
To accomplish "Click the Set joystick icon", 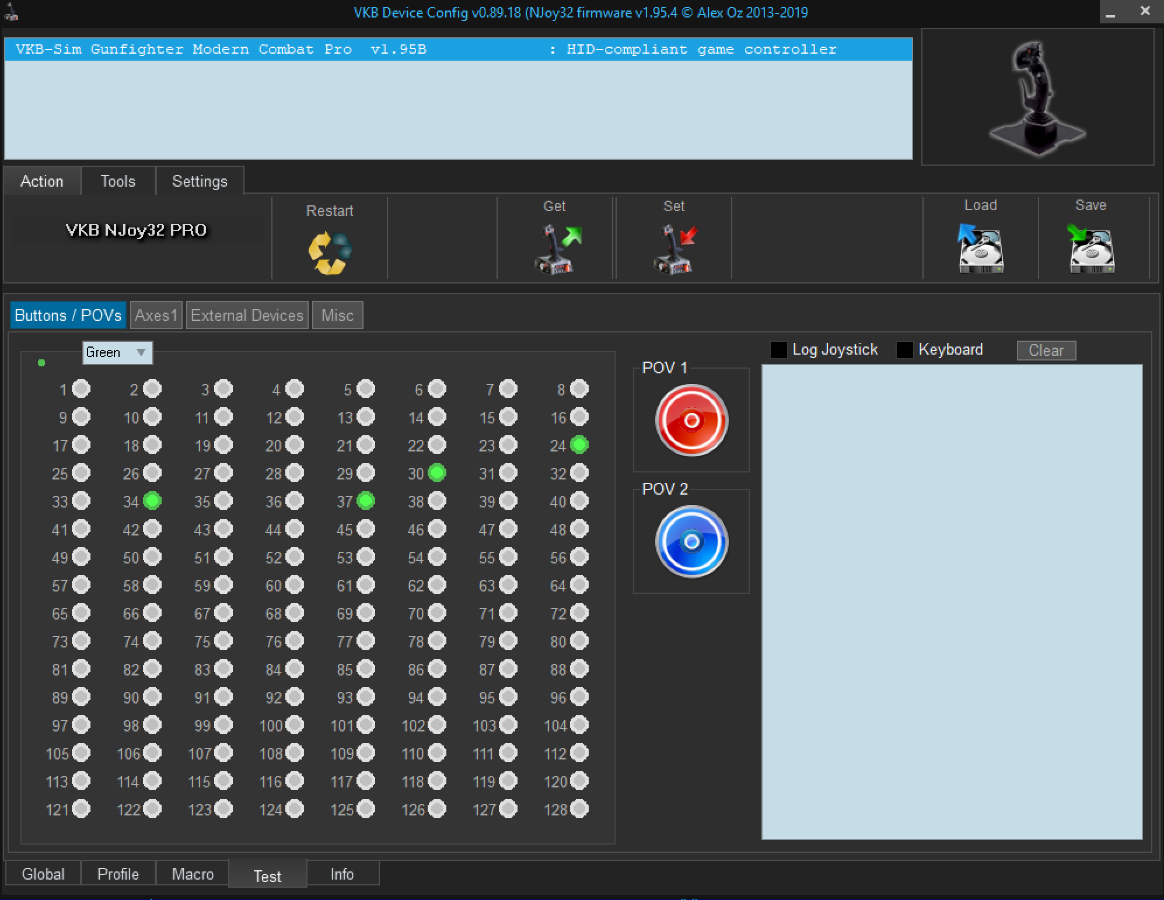I will [675, 249].
